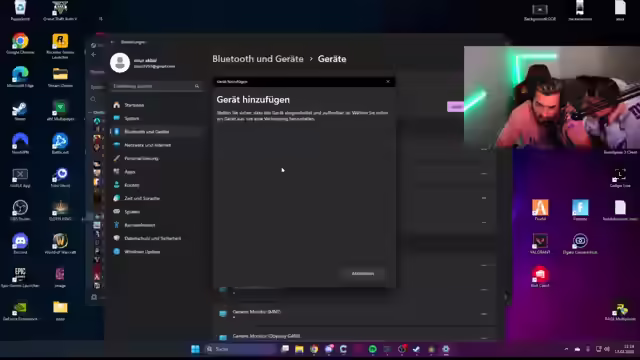640x360 pixels.
Task: Show hidden system tray icons chevron
Action: tap(566, 349)
